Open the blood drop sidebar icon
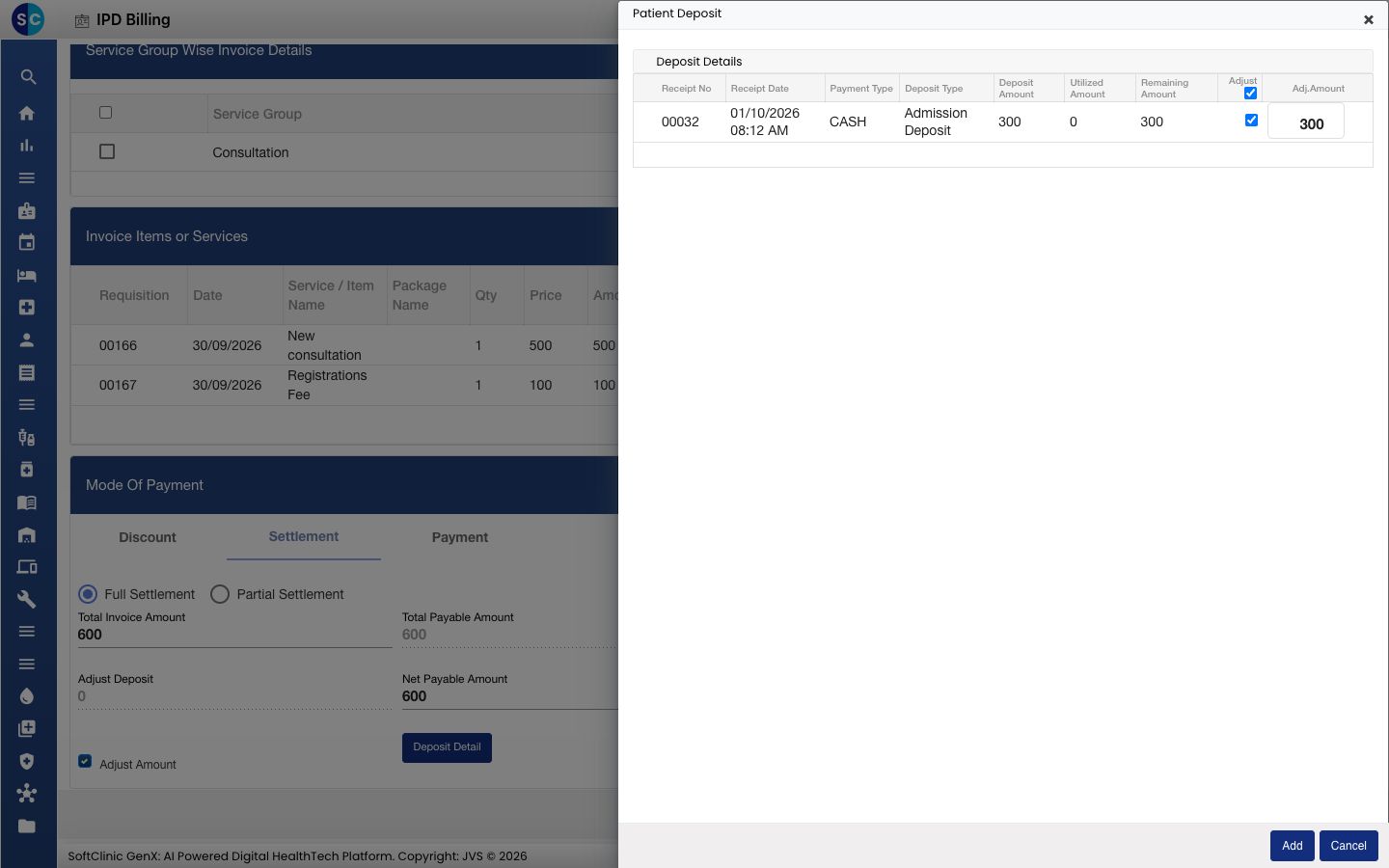Screen dimensions: 1389x868 (27, 696)
